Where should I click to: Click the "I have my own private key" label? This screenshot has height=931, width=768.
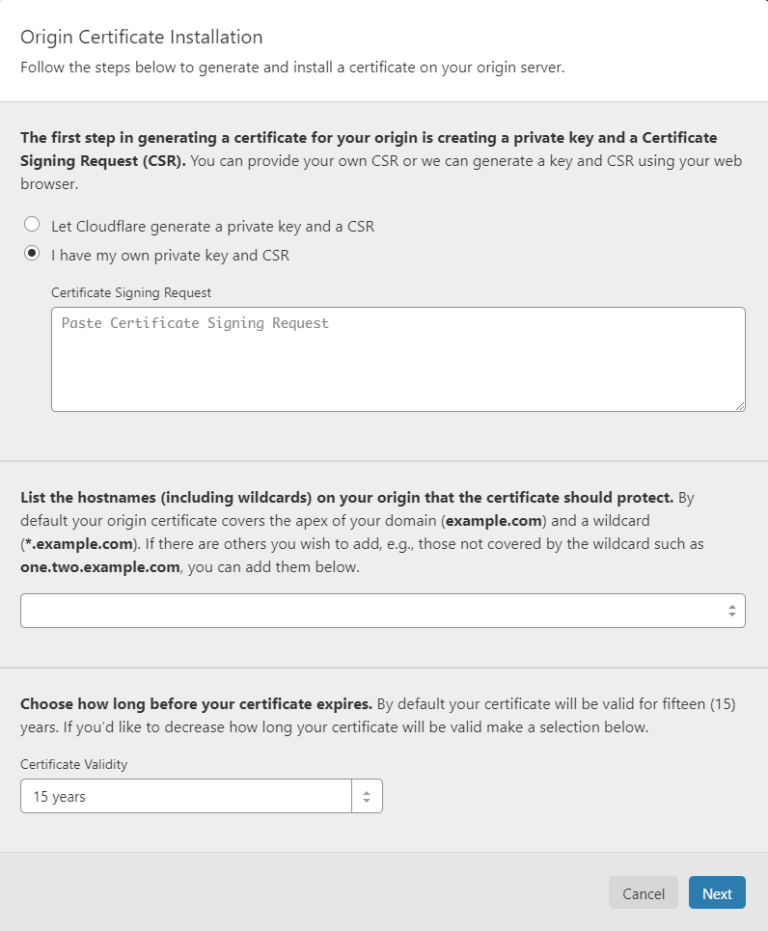click(x=170, y=255)
